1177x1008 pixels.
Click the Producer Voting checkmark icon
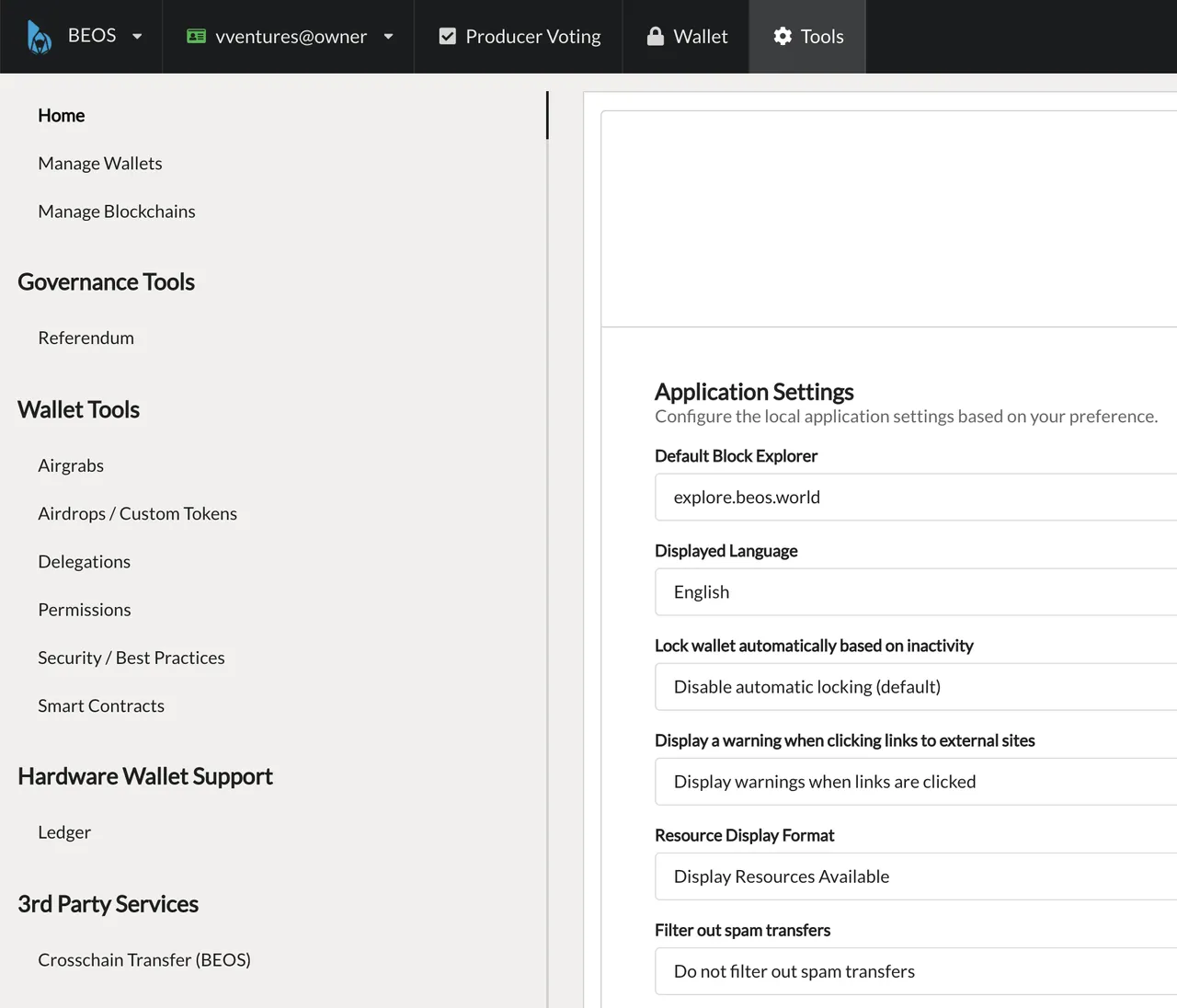448,36
